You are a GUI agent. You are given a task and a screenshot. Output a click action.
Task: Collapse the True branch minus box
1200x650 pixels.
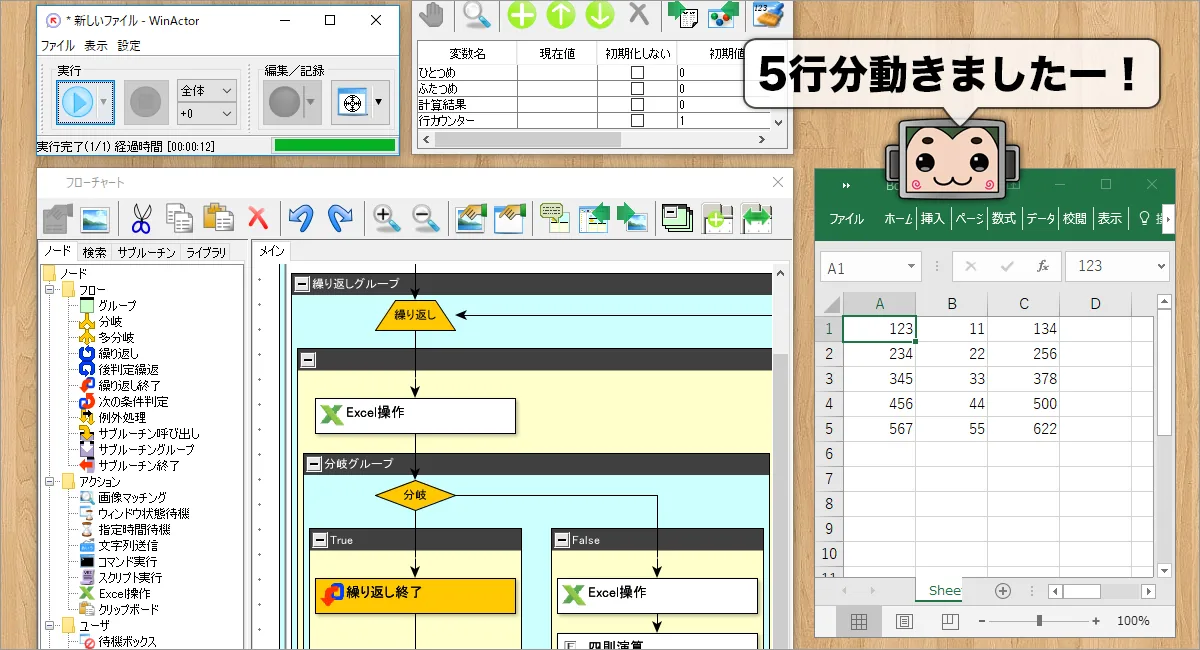319,540
